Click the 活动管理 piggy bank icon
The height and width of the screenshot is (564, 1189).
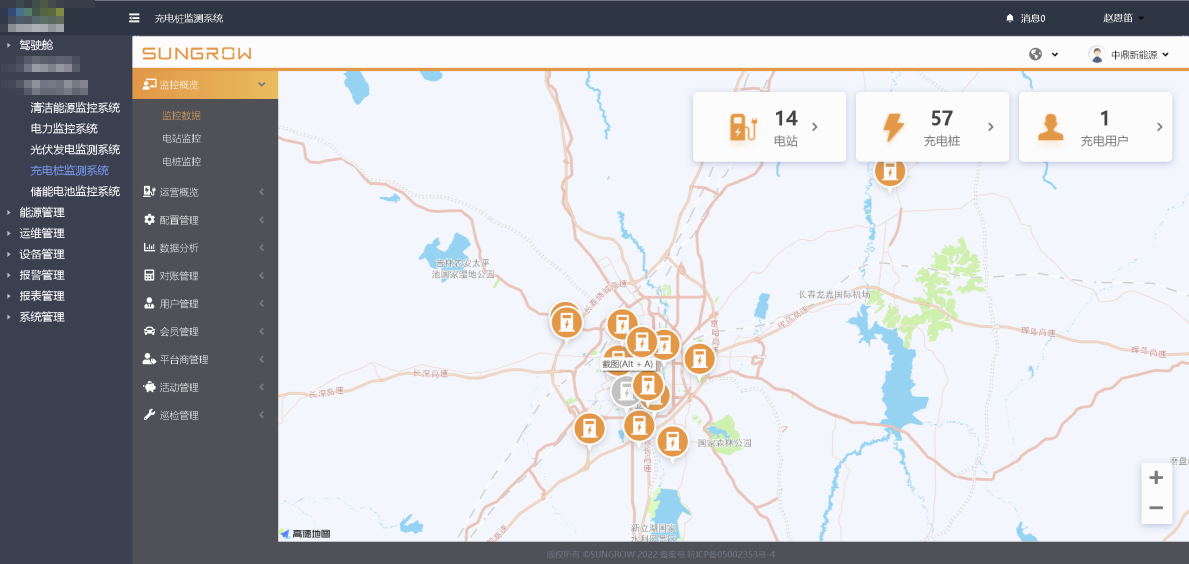click(149, 387)
